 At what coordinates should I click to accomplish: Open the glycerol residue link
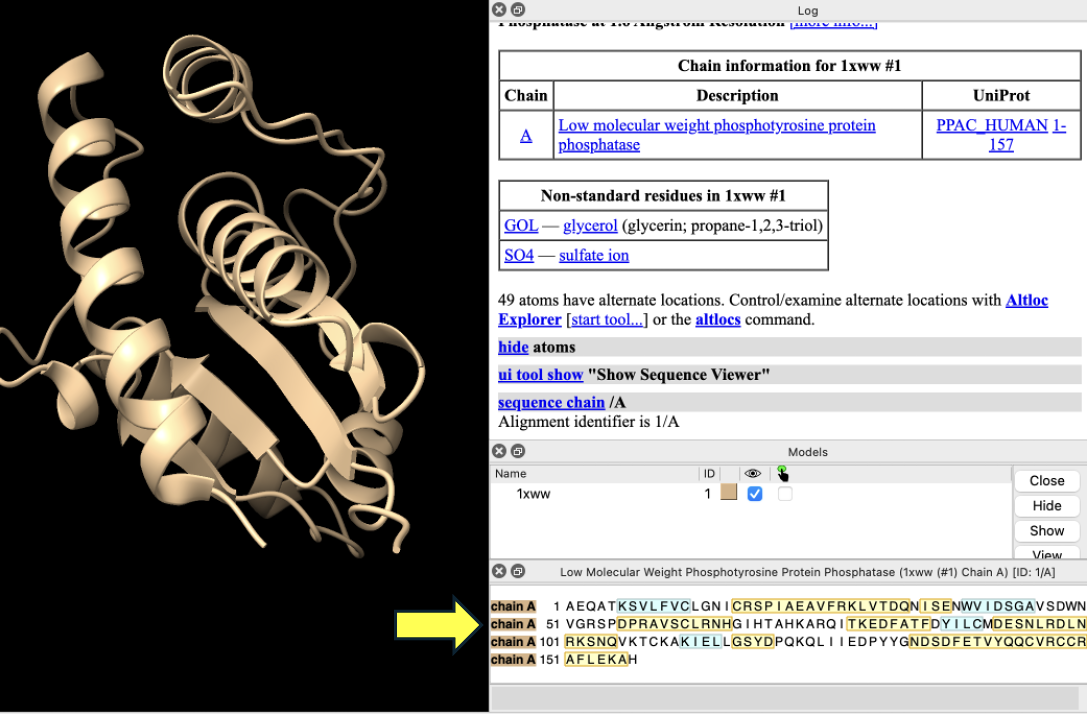coord(590,226)
